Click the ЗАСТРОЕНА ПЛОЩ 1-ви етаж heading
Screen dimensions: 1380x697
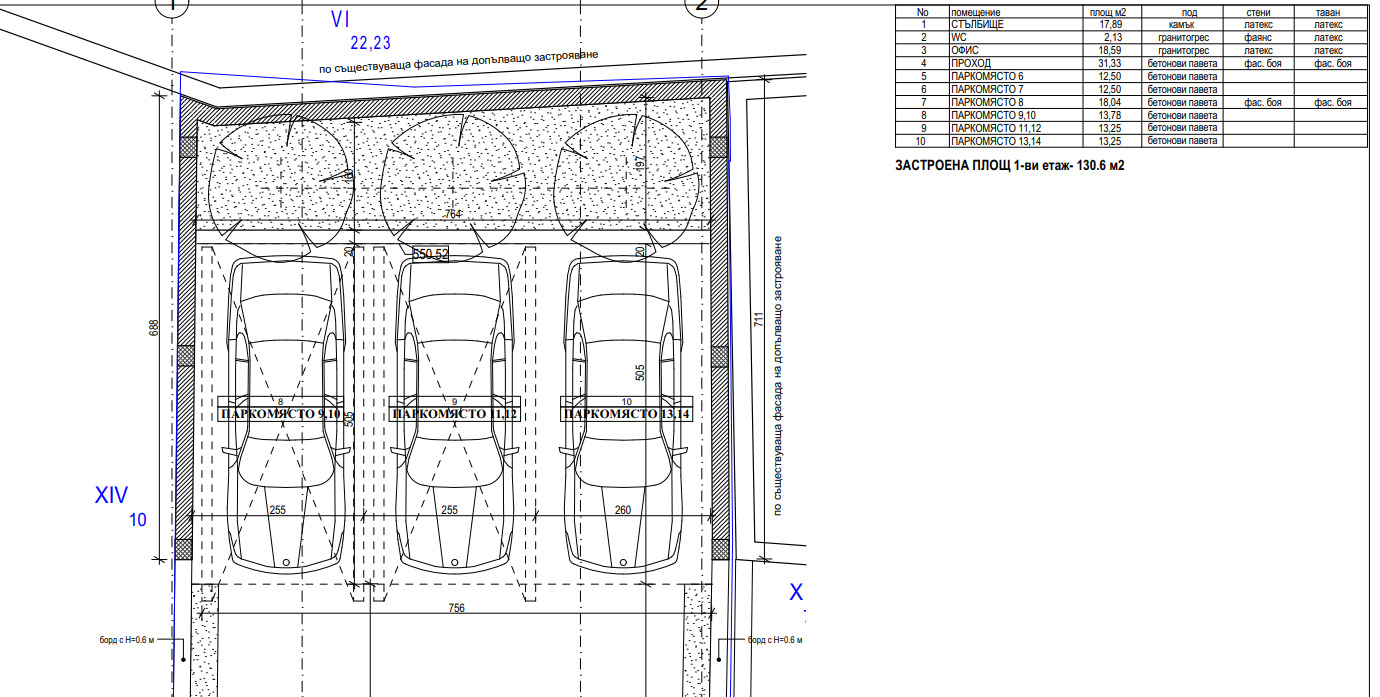[x=1009, y=166]
